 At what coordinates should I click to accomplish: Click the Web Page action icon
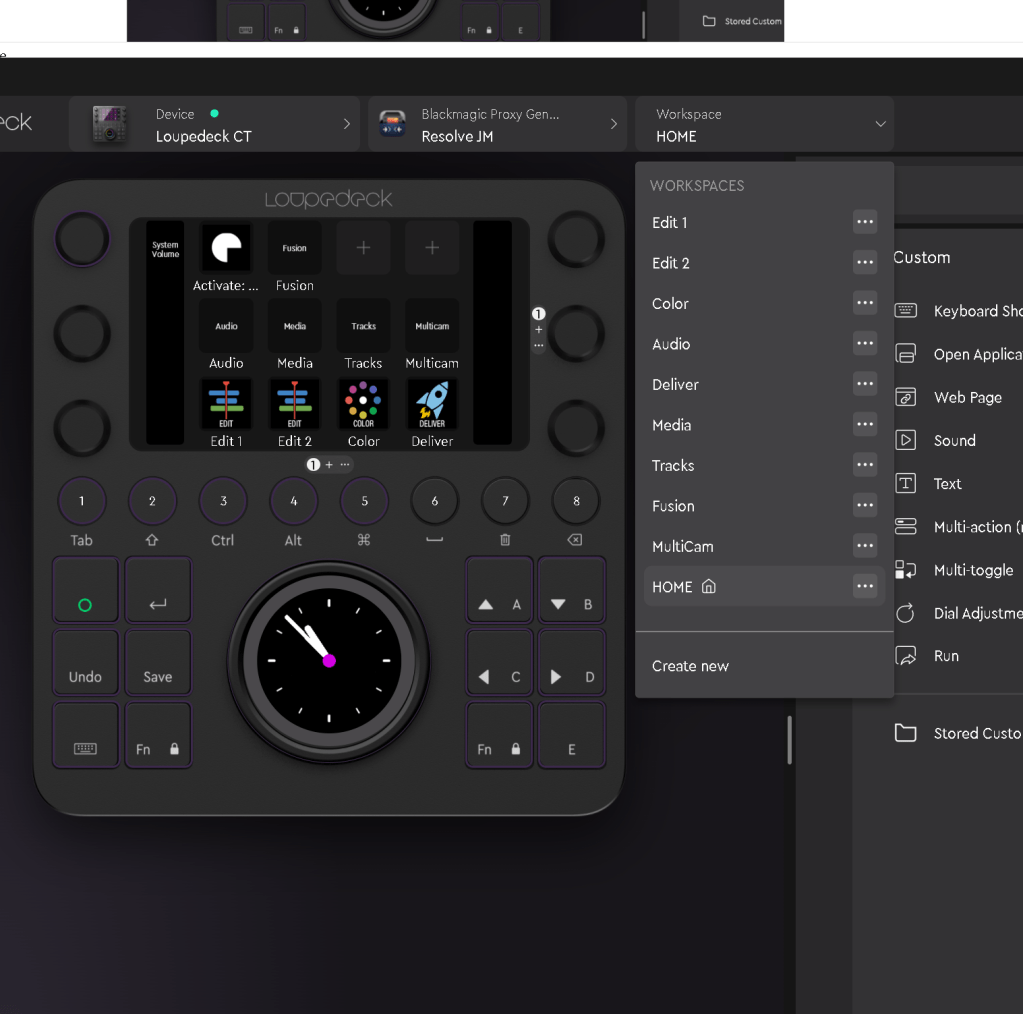905,397
